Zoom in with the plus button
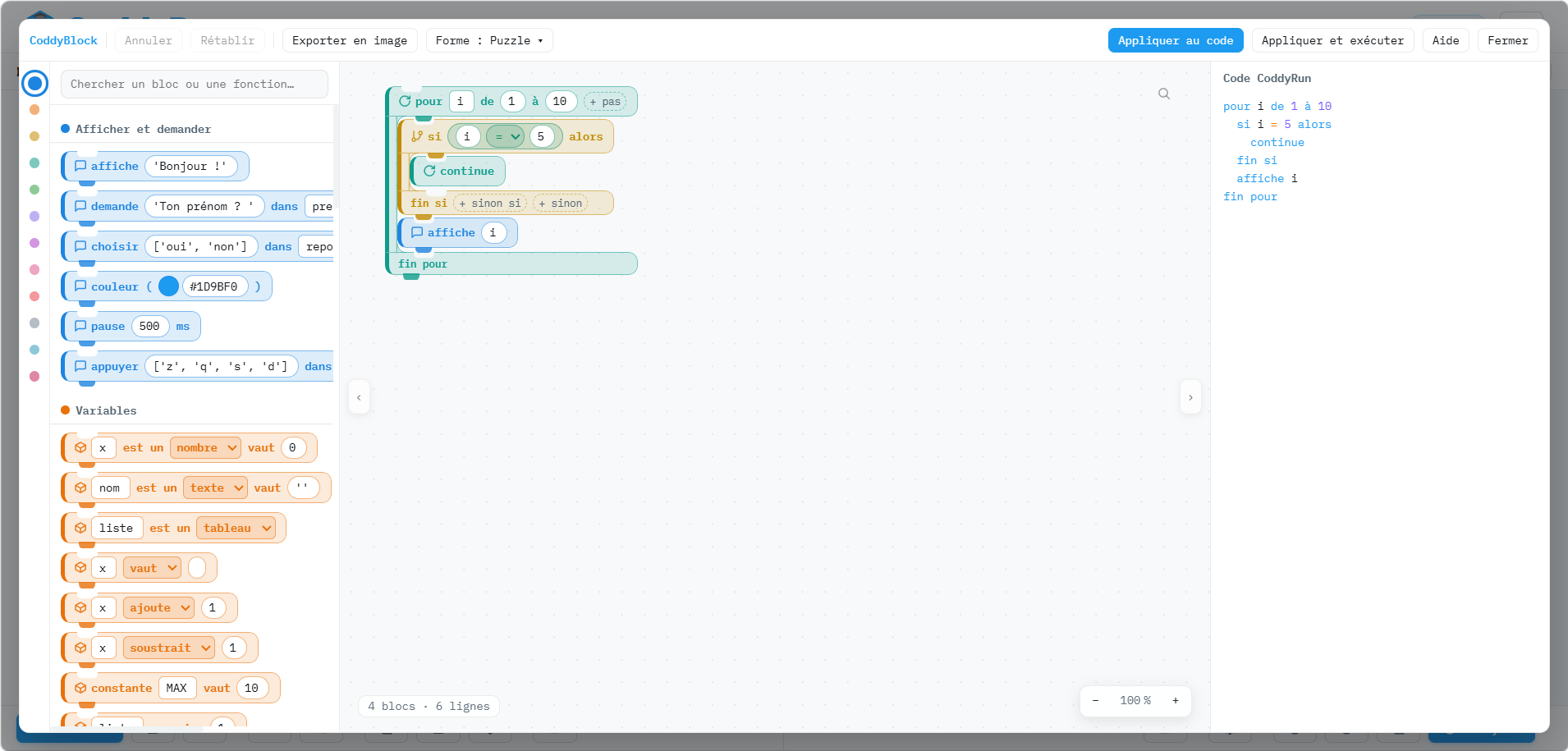The width and height of the screenshot is (1568, 751). (1176, 700)
